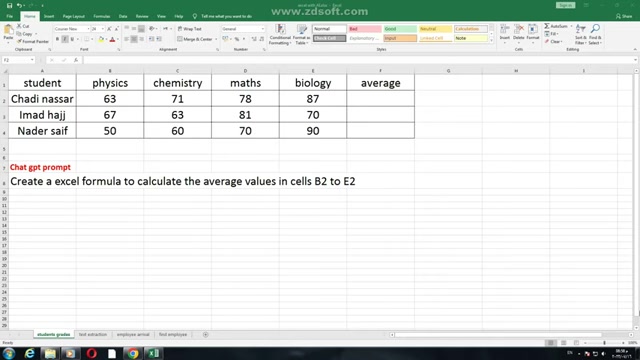The image size is (640, 360).
Task: Click the Insert Function fx icon
Action: tap(76, 60)
